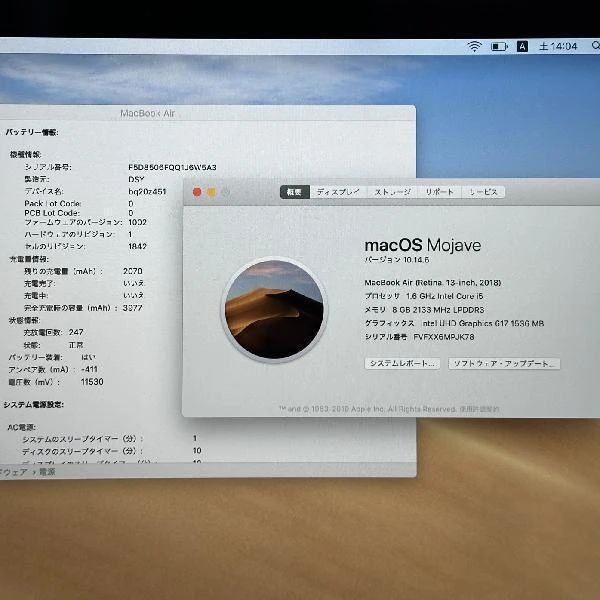Click device name bq20z451
The width and height of the screenshot is (600, 600).
point(147,191)
